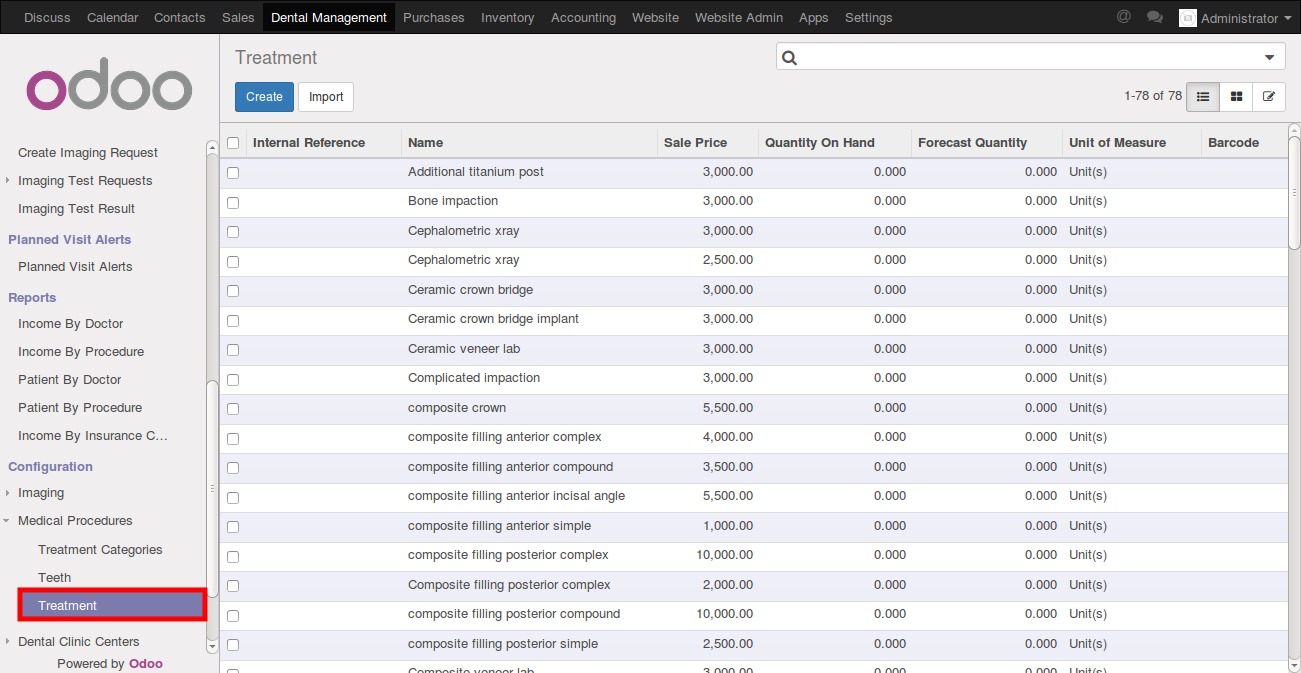Expand Dental Clinic Centers menu
The width and height of the screenshot is (1301, 673).
coord(8,642)
